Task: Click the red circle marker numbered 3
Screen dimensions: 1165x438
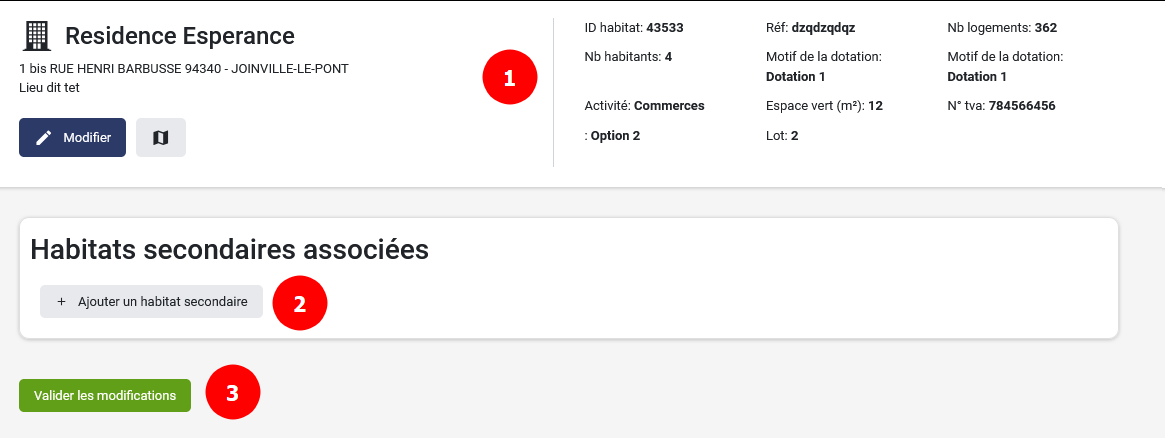Action: (232, 393)
